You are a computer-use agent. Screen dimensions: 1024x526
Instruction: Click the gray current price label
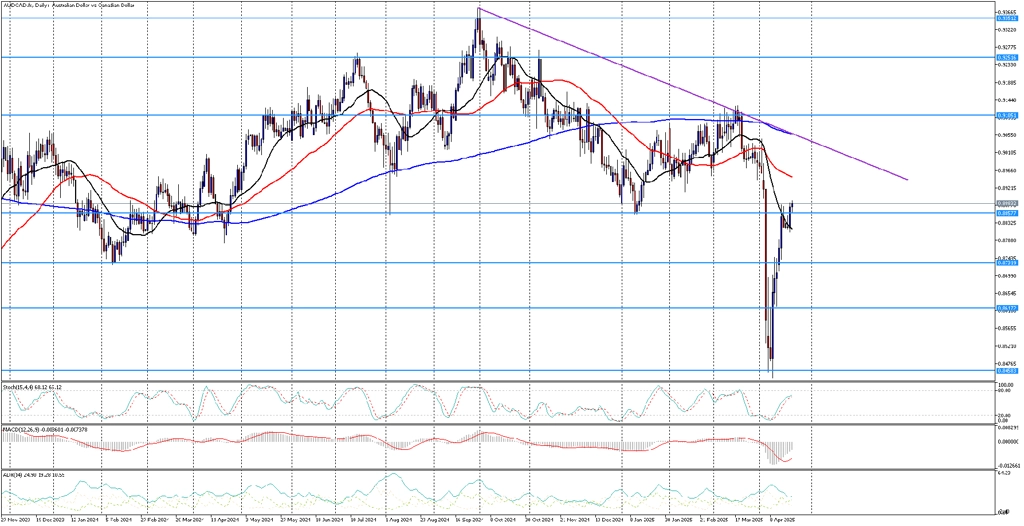click(1008, 204)
